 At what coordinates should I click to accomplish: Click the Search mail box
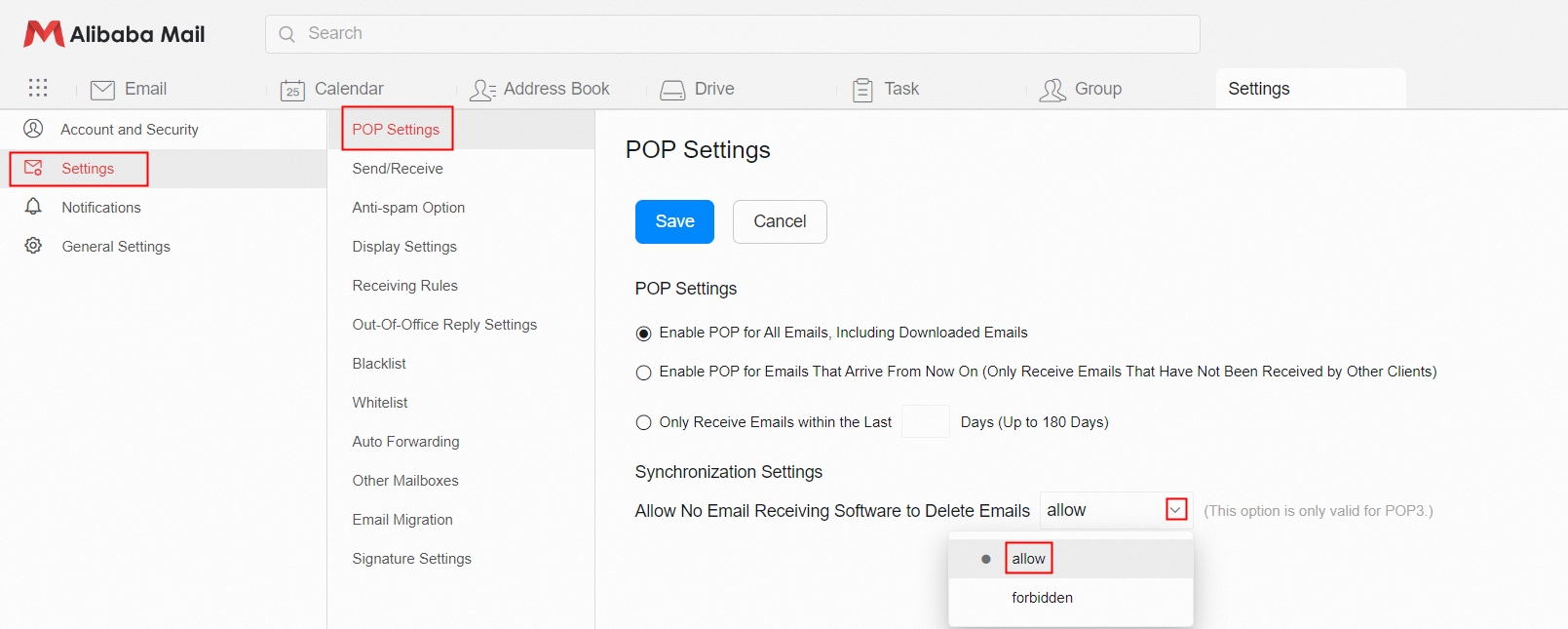click(x=732, y=34)
